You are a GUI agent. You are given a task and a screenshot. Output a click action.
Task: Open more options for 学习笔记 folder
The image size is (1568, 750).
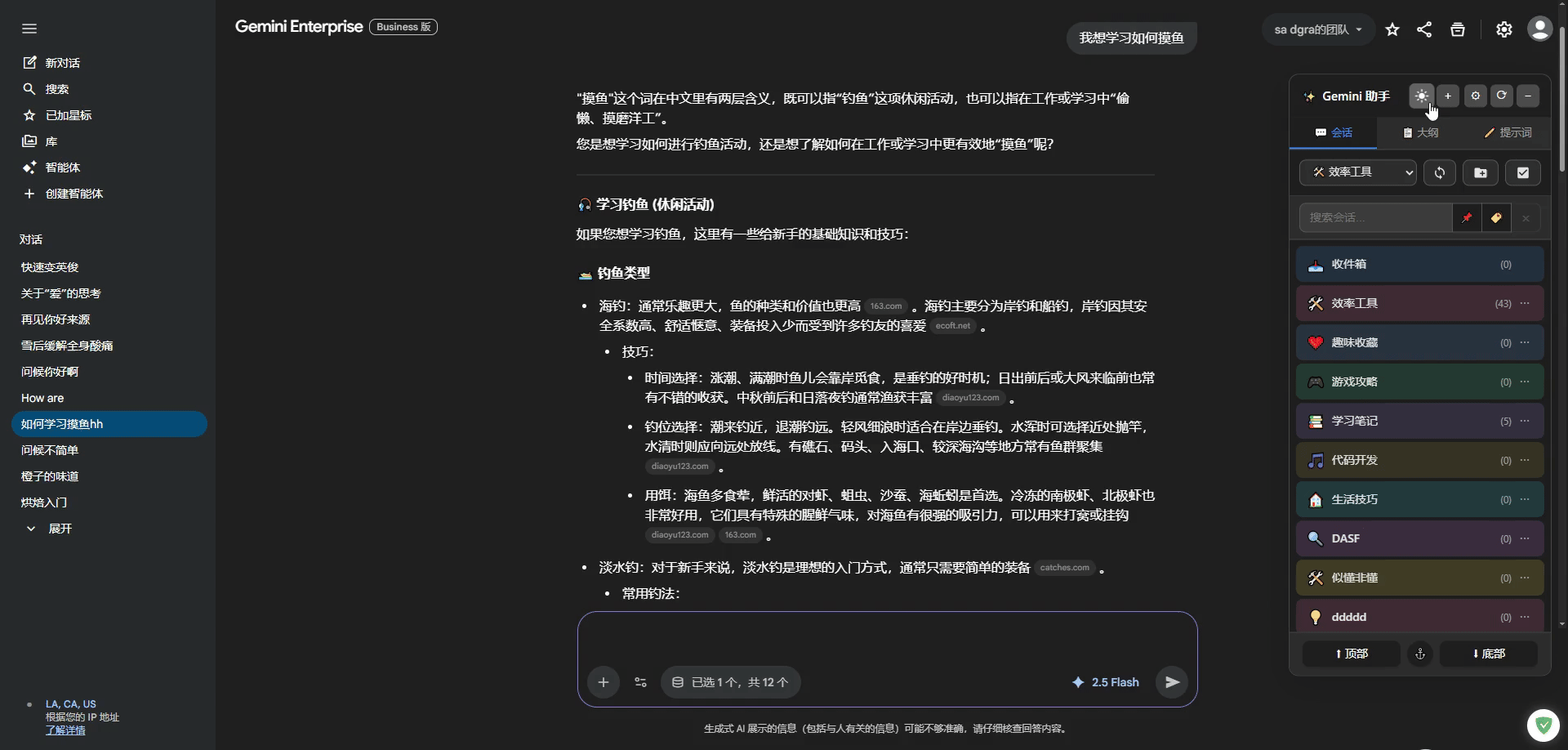tap(1525, 421)
